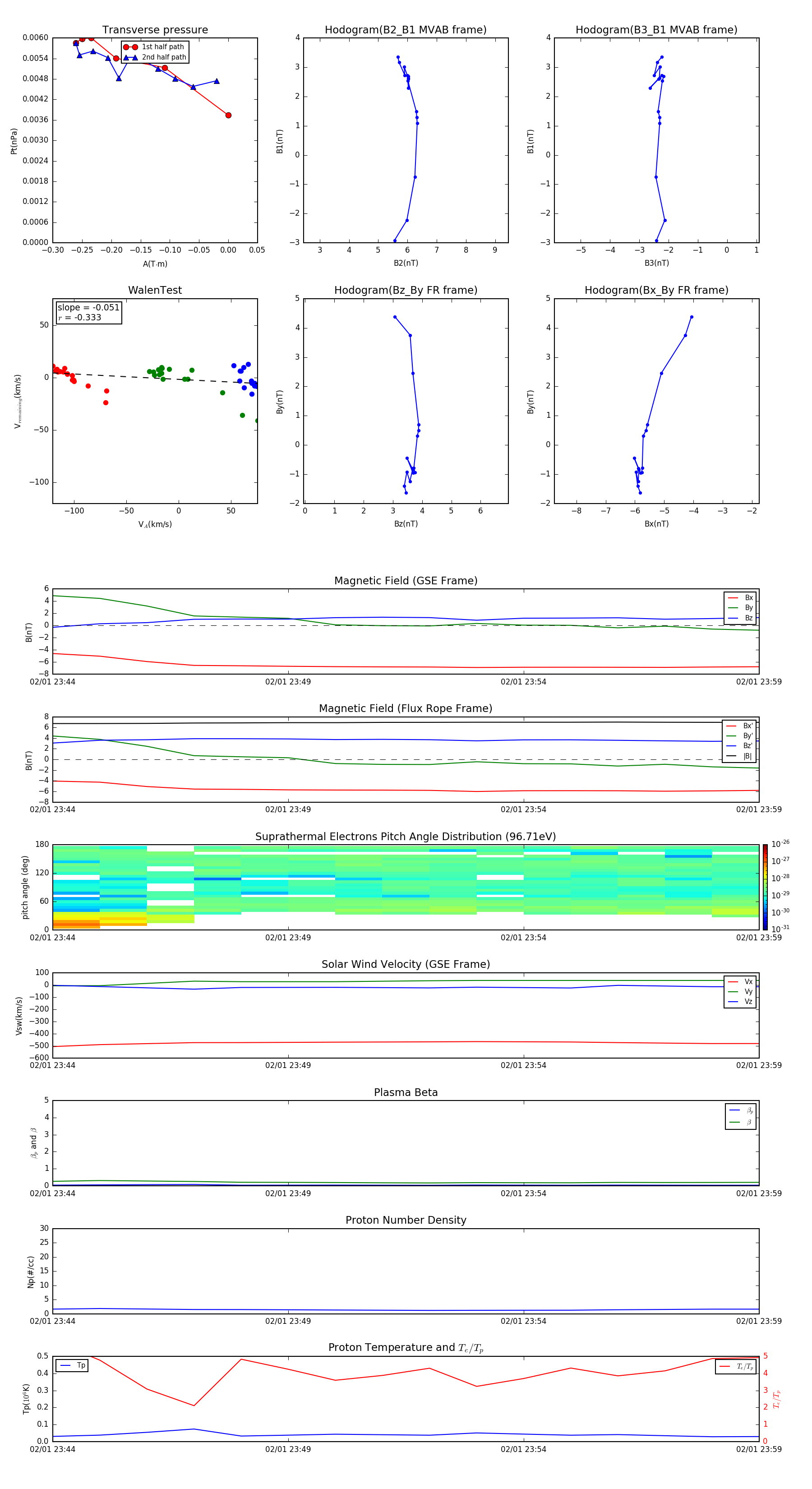Click the Suprathermal Electrons Pitch Angle Distribution title
Viewport: 812px width, 1489px height.
point(406,837)
